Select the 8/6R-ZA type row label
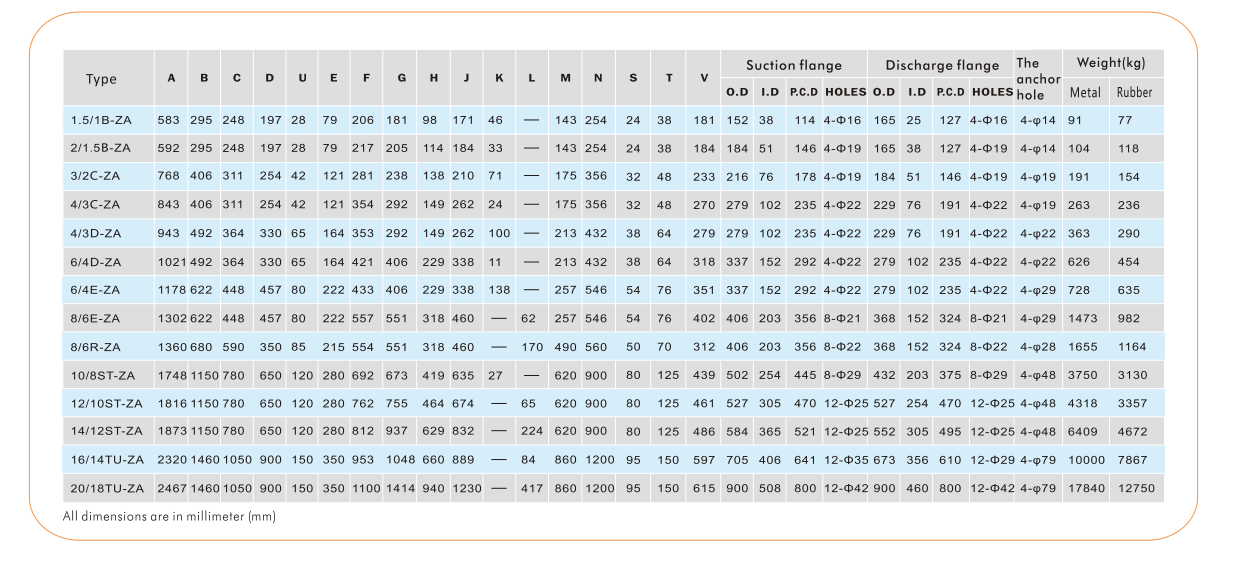Screen dimensions: 1236x562 (x=95, y=347)
